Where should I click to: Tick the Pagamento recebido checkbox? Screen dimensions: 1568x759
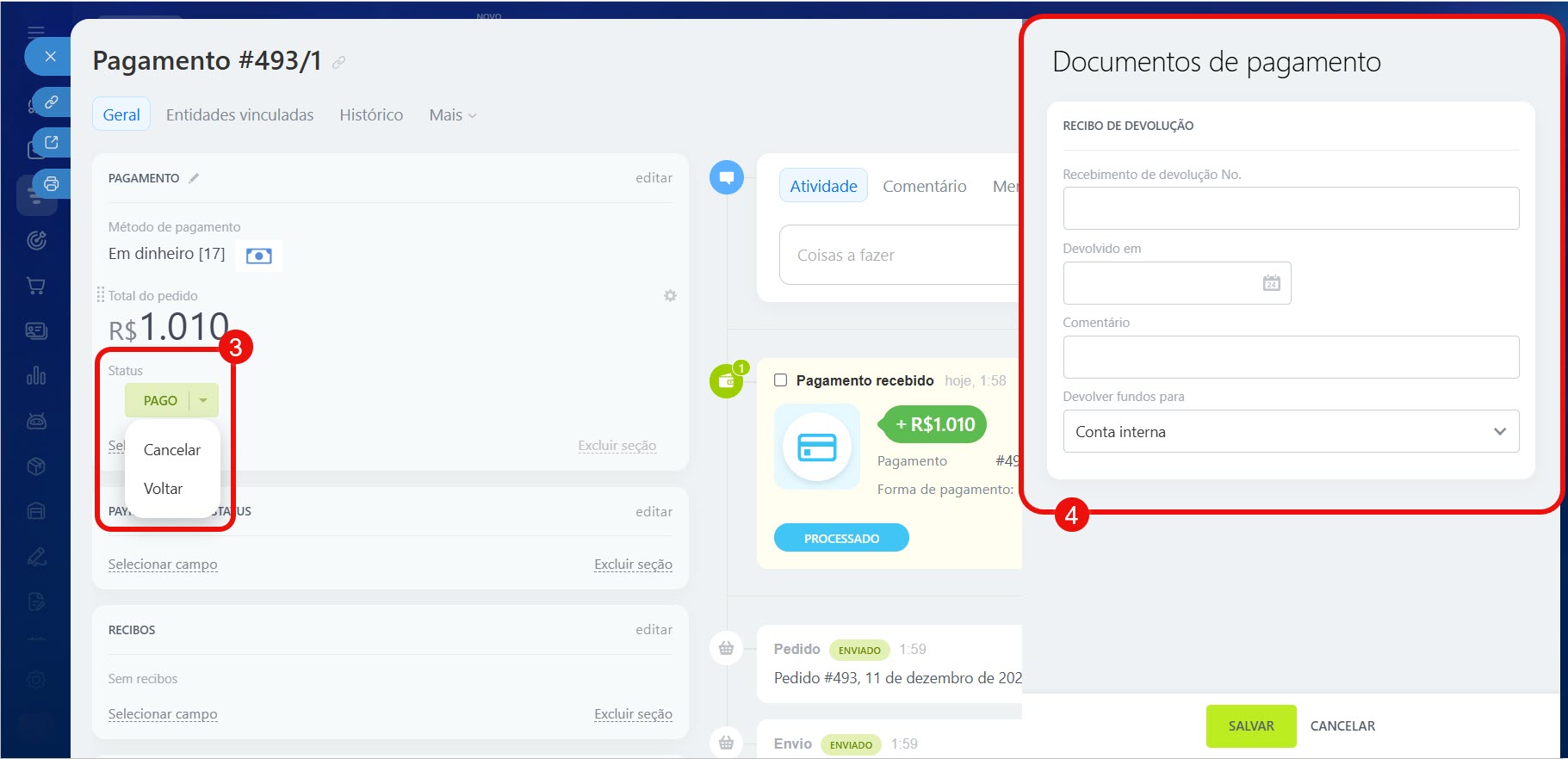[781, 380]
